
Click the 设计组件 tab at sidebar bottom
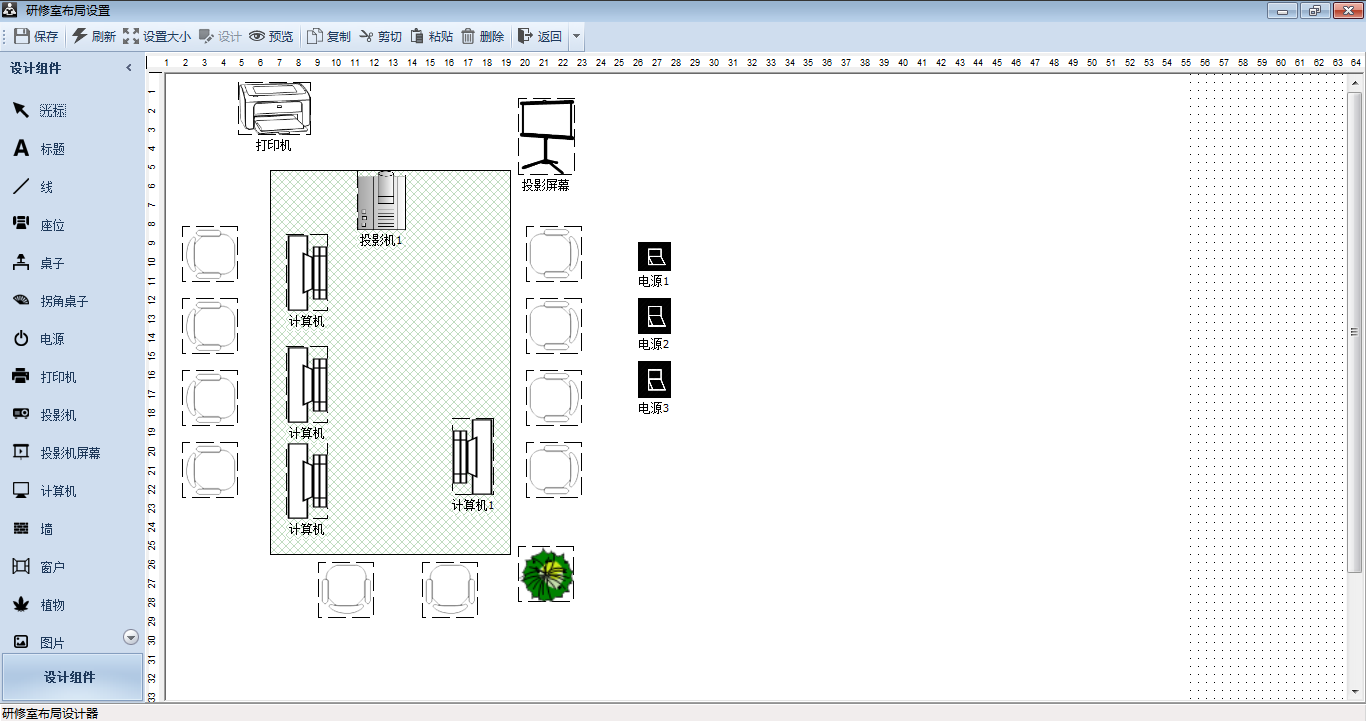pos(70,677)
